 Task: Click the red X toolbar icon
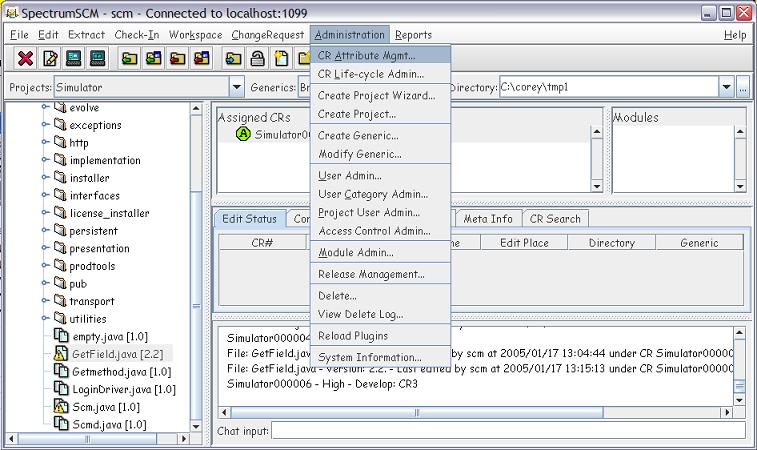[x=25, y=58]
